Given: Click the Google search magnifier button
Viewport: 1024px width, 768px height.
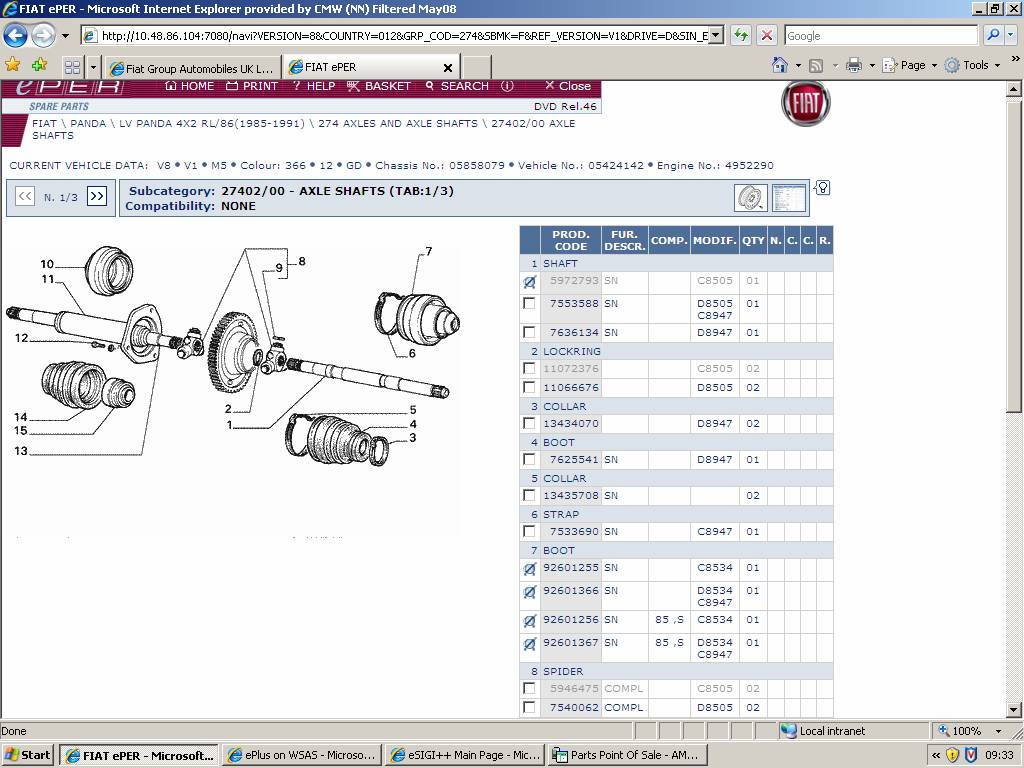Looking at the screenshot, I should click(x=993, y=35).
